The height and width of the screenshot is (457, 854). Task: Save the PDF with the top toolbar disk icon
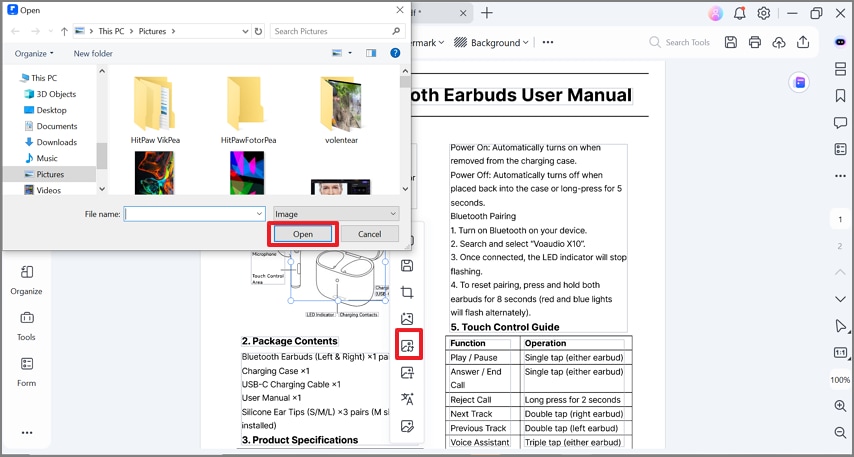(x=730, y=42)
